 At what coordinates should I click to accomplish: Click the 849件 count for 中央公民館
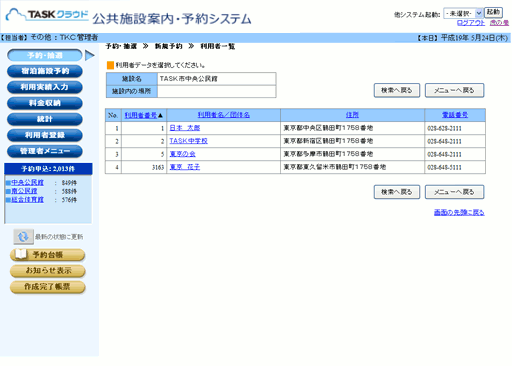click(x=69, y=183)
